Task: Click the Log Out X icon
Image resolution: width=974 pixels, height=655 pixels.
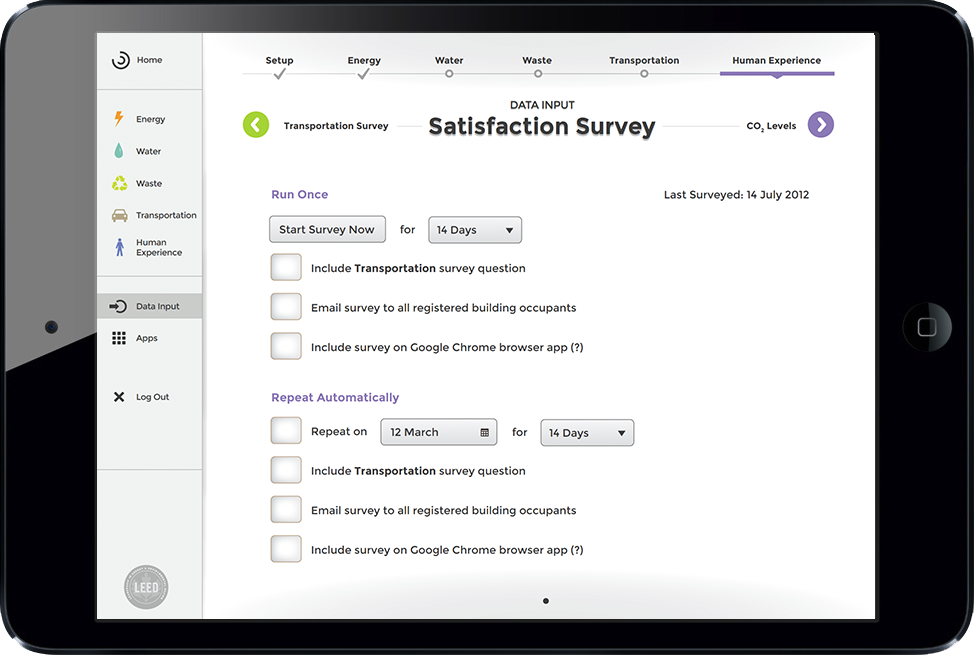Action: click(x=119, y=396)
